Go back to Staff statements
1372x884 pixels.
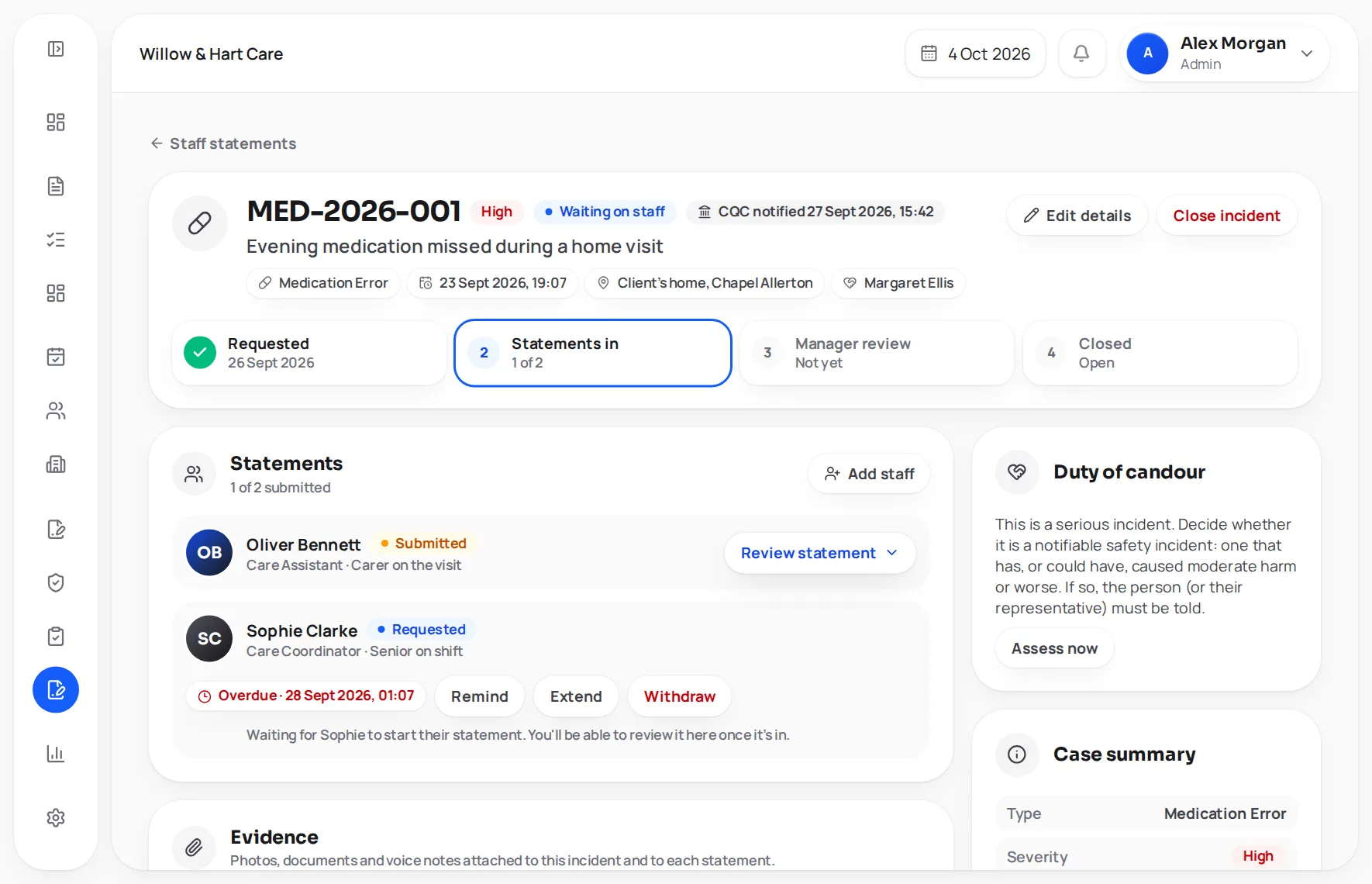223,143
